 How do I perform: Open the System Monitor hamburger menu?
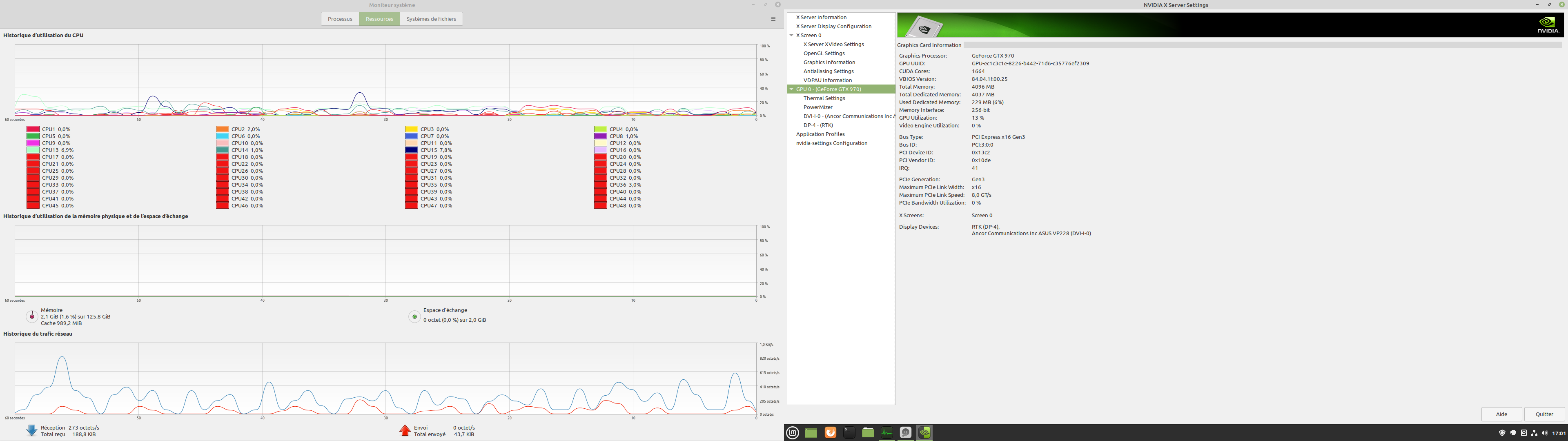[773, 19]
